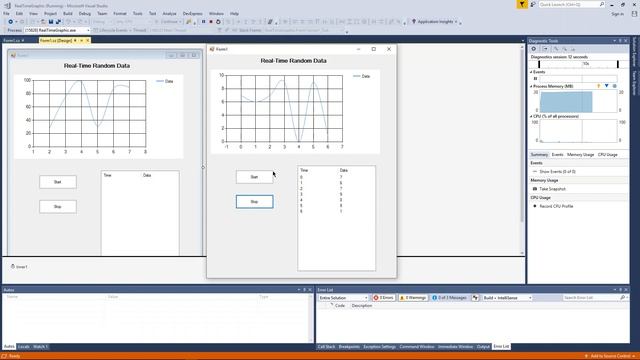Switch to the Memory Usage tab
The width and height of the screenshot is (640, 360).
coord(580,155)
